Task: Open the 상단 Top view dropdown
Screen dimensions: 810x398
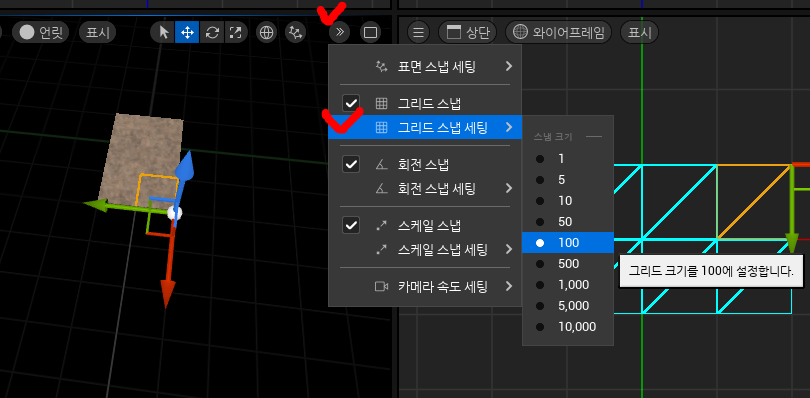Action: click(467, 33)
